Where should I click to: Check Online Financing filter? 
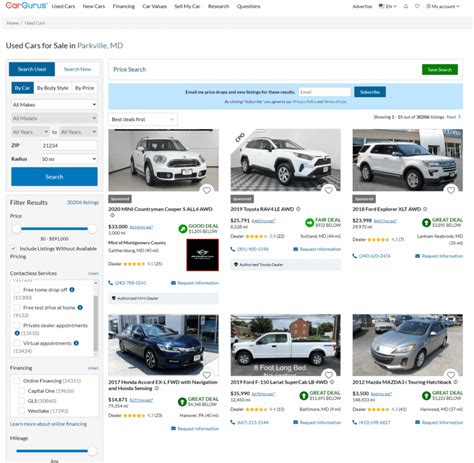coord(16,381)
